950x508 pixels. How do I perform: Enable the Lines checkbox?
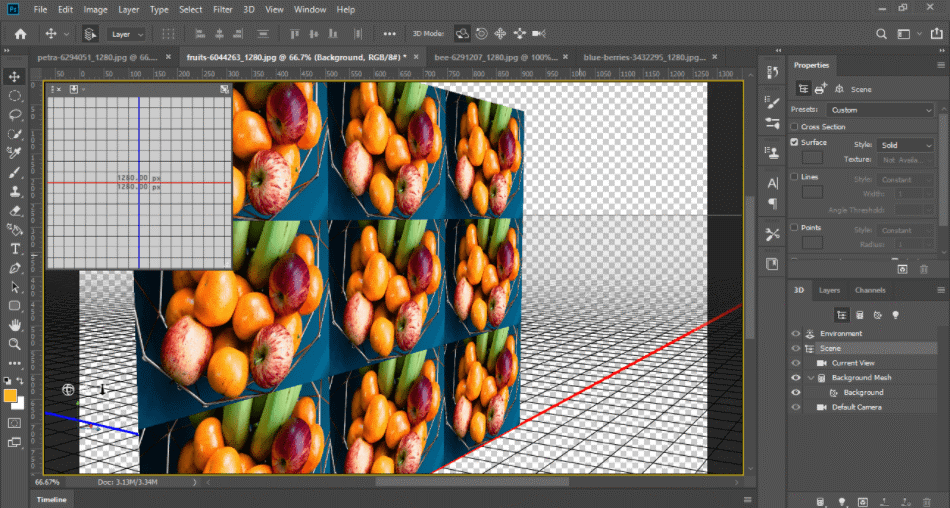pos(794,177)
